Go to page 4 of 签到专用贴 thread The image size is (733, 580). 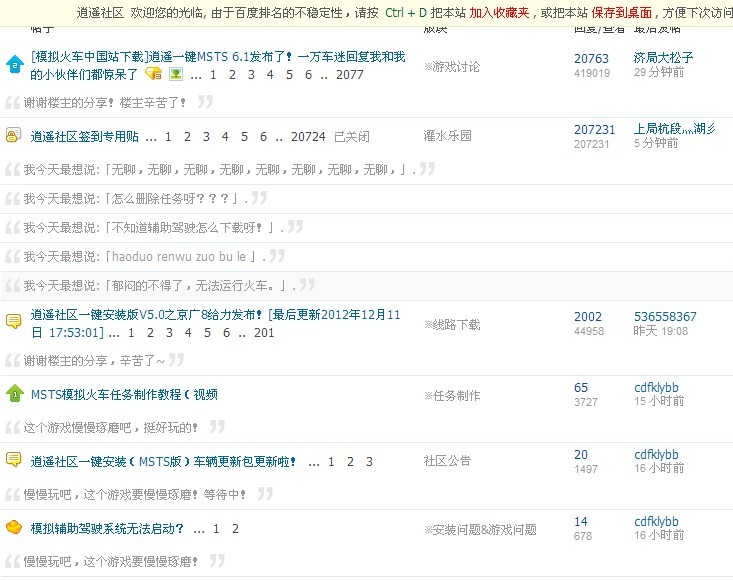[225, 136]
